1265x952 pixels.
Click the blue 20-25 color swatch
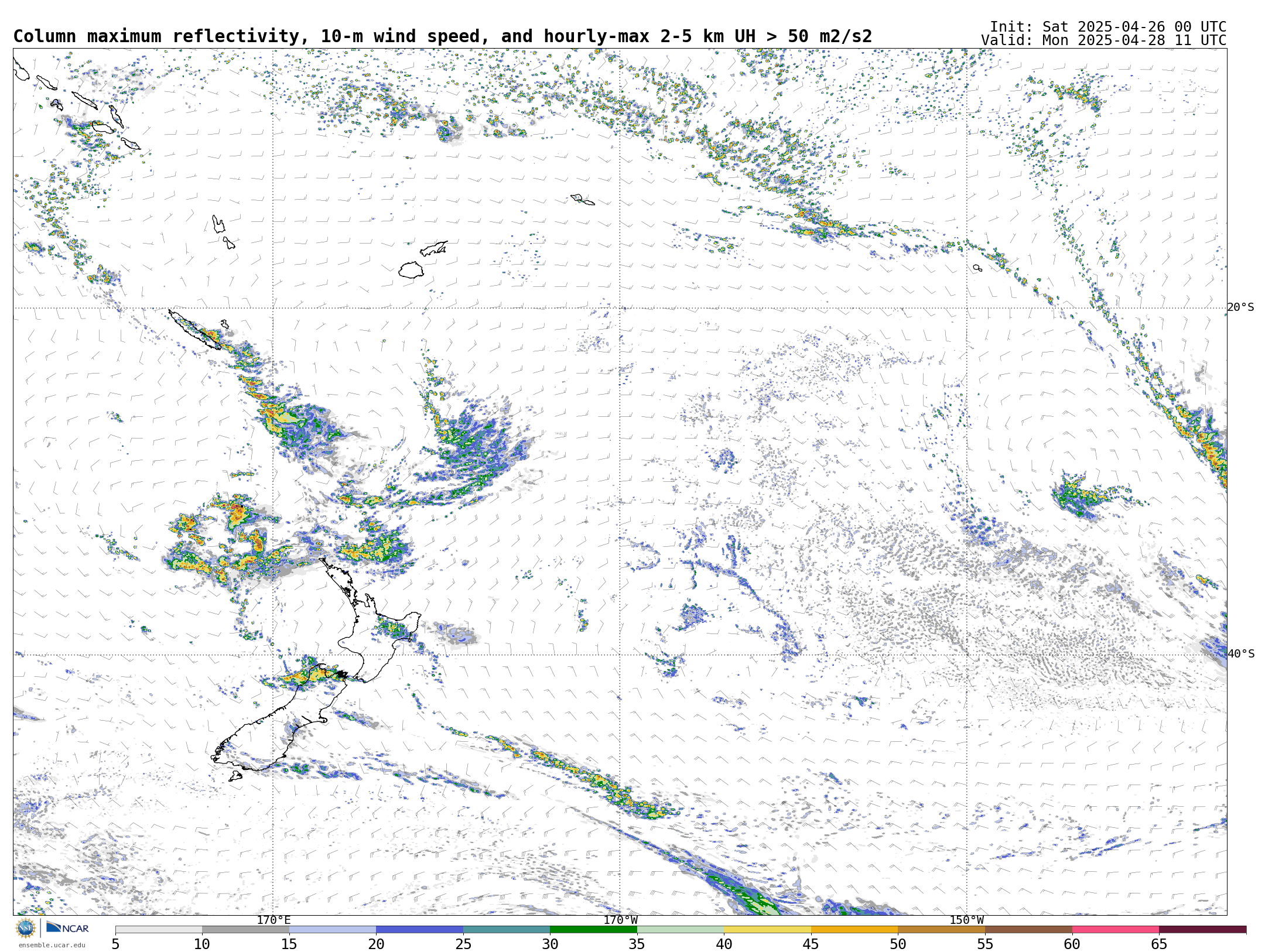pos(419,929)
